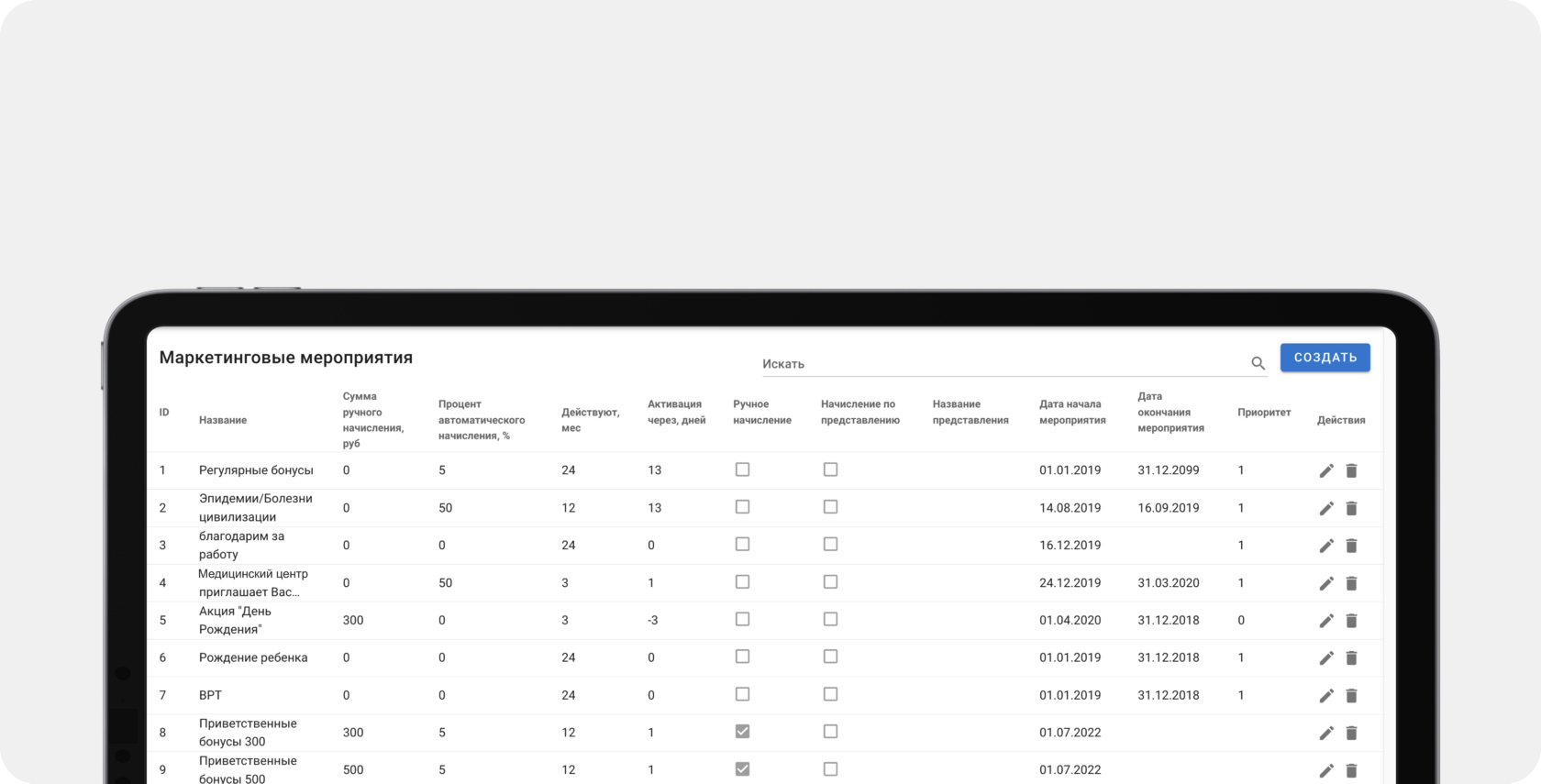
Task: Click the Сумма ручного начисления header
Action: click(x=373, y=420)
